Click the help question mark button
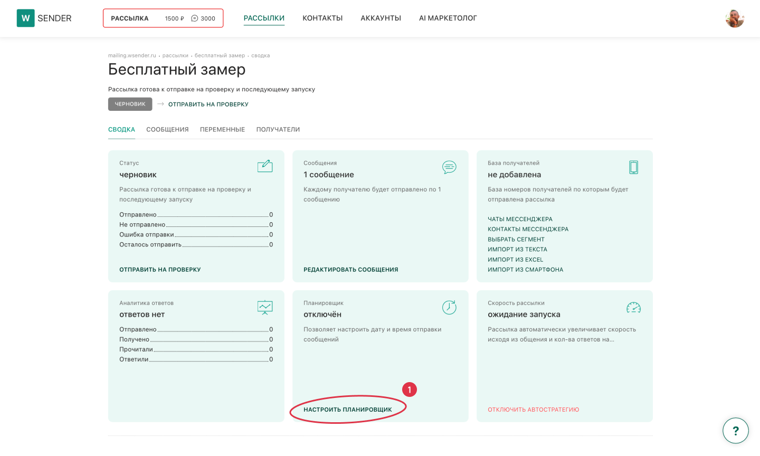Screen dimensions: 760x456 pyautogui.click(x=735, y=430)
